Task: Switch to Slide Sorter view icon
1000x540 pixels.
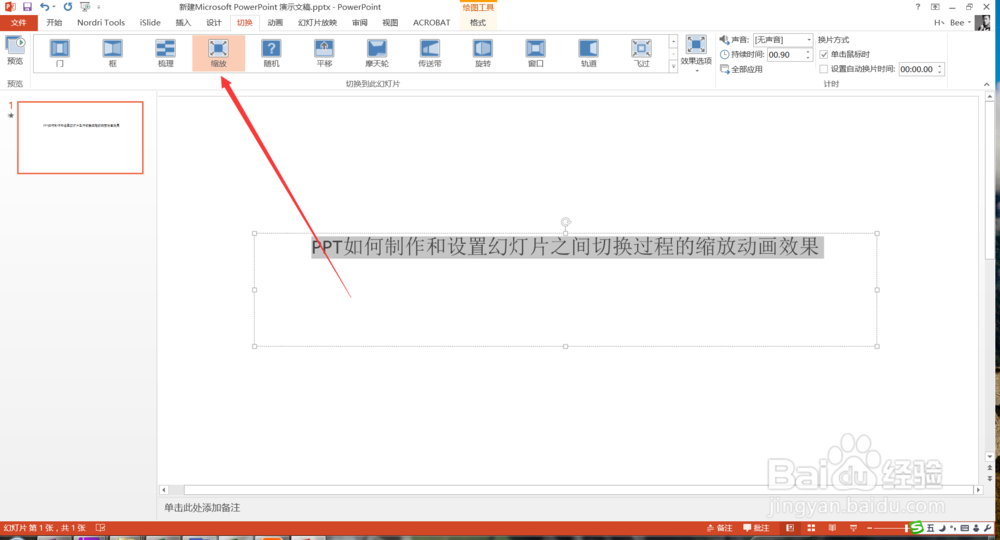Action: coord(811,528)
